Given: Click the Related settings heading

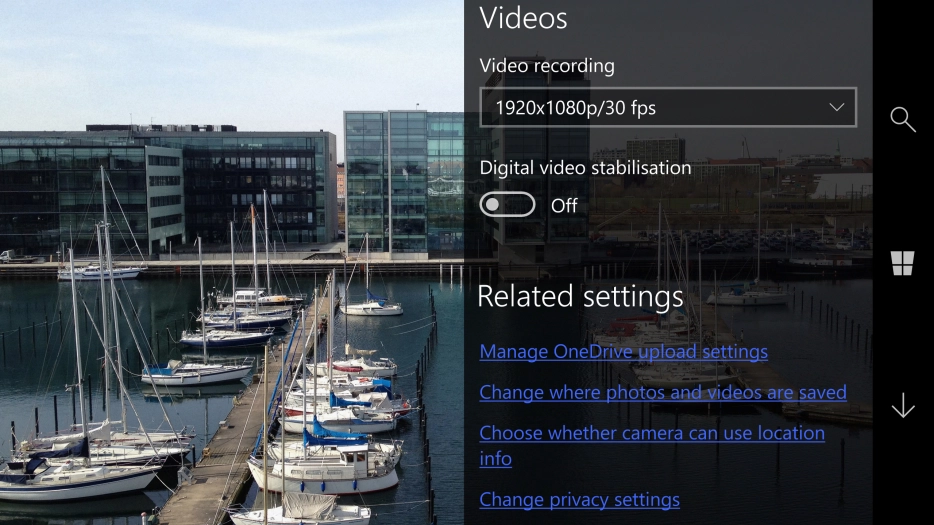Looking at the screenshot, I should click(580, 296).
